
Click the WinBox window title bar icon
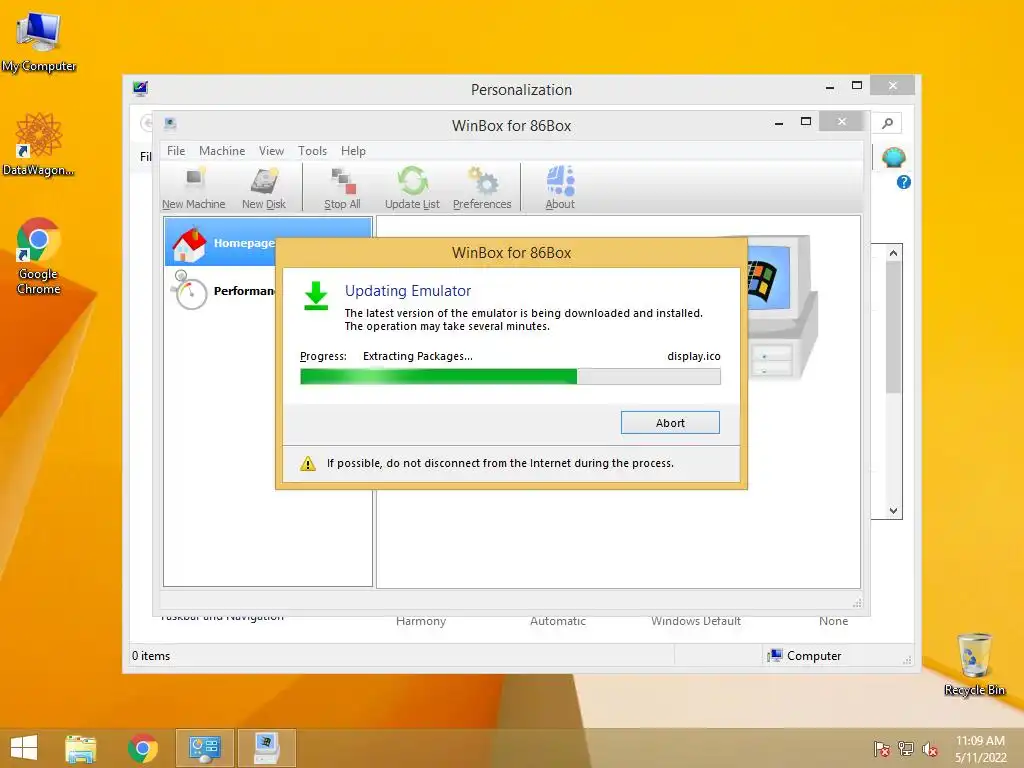coord(170,123)
